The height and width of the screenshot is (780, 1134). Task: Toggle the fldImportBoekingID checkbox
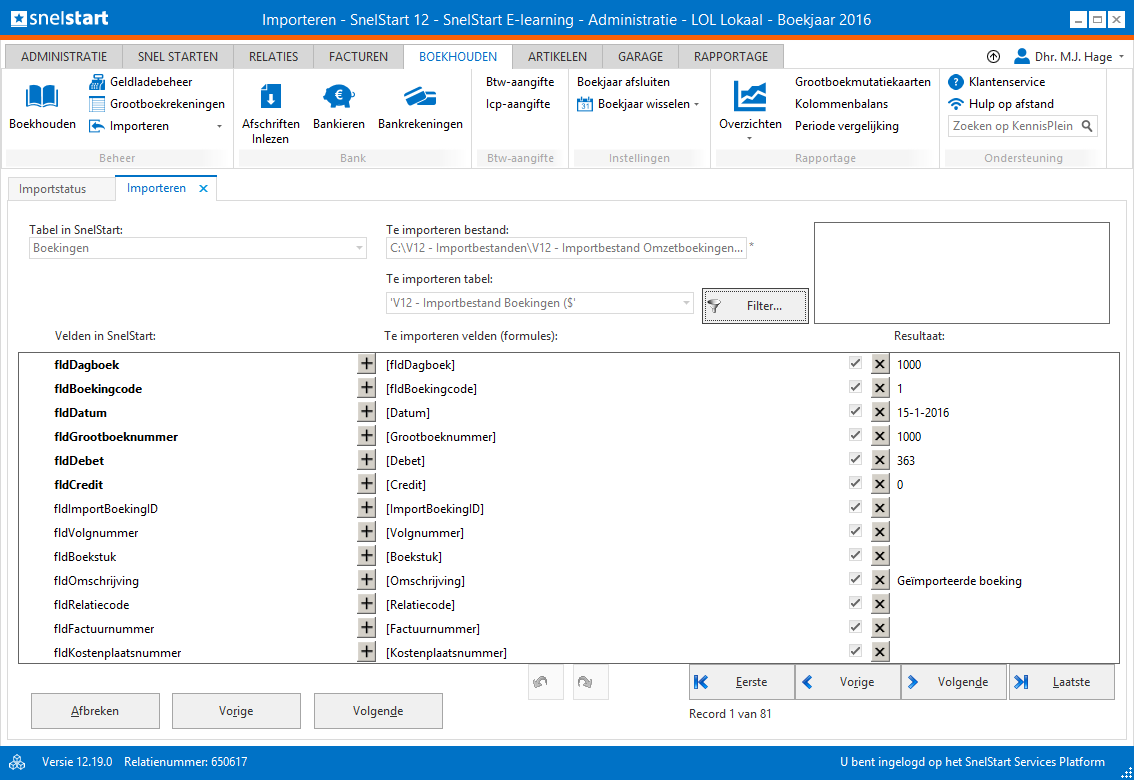pos(855,507)
